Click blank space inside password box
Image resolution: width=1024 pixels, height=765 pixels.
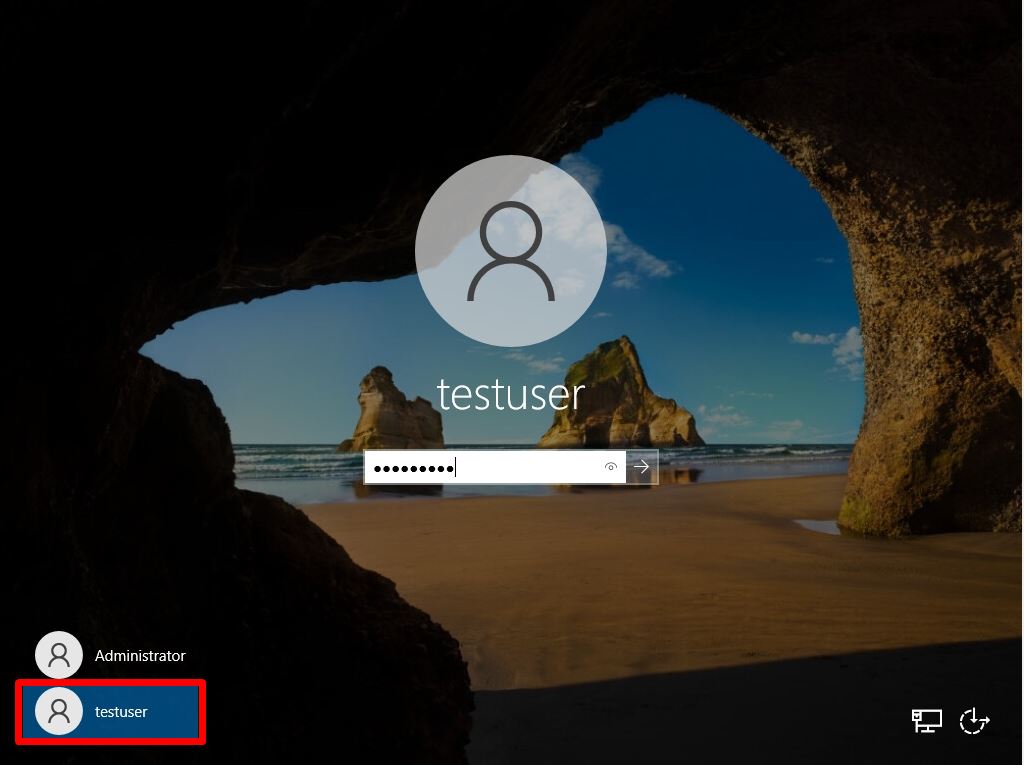[529, 466]
